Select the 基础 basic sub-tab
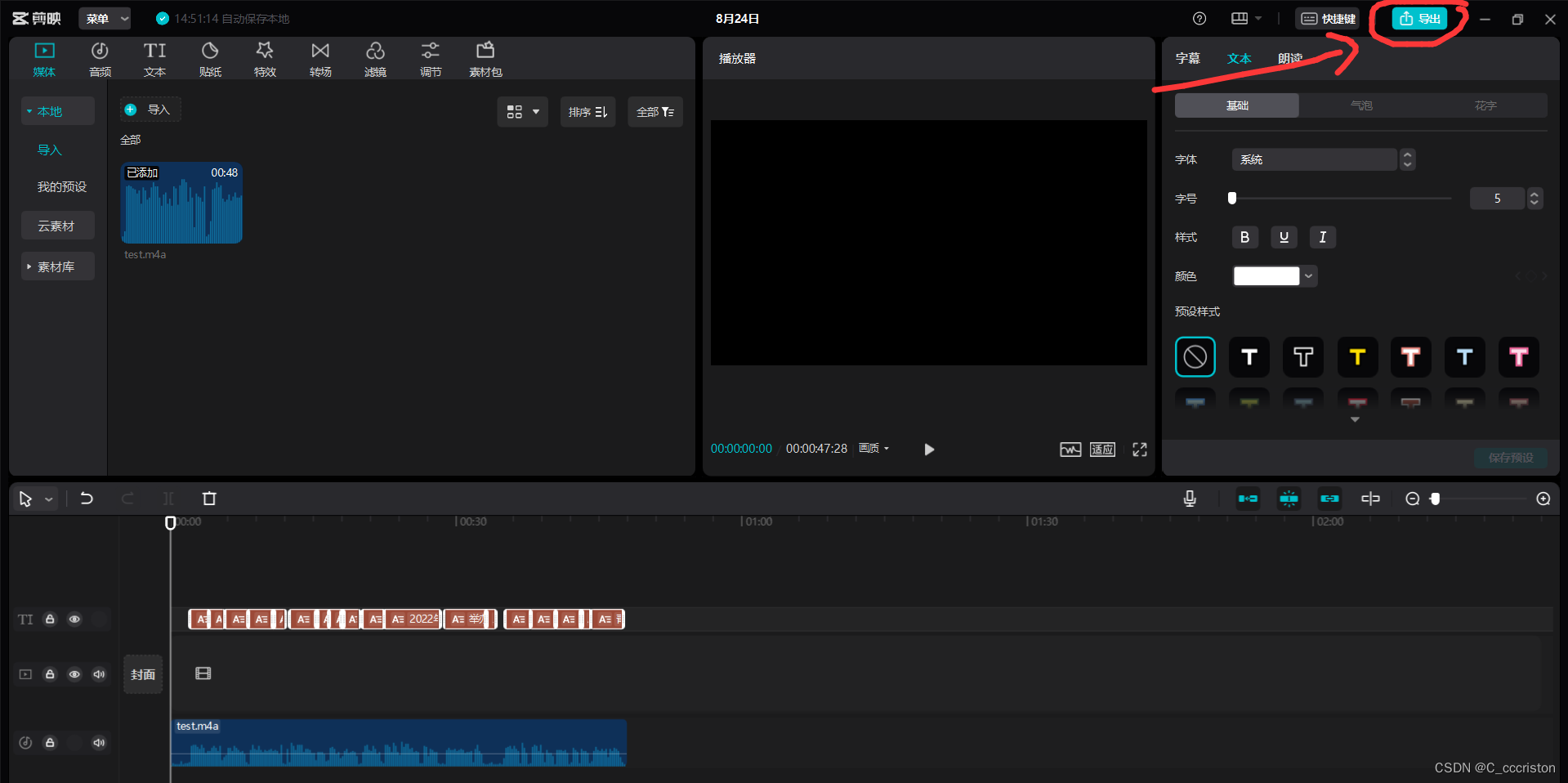This screenshot has height=783, width=1568. 1237,105
